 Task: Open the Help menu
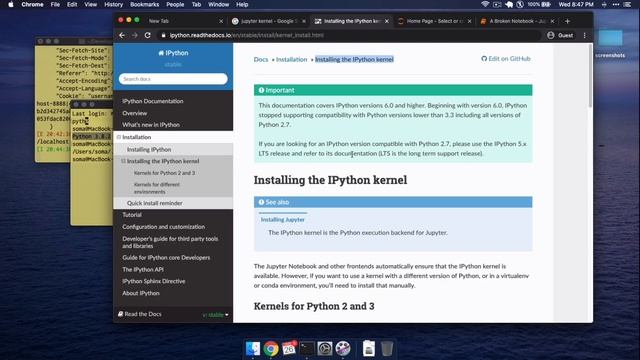point(242,4)
